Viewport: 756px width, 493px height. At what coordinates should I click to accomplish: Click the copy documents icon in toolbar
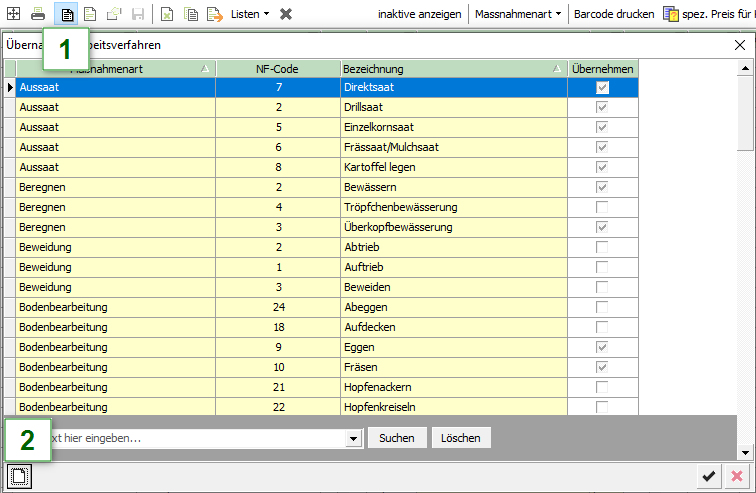pos(191,14)
